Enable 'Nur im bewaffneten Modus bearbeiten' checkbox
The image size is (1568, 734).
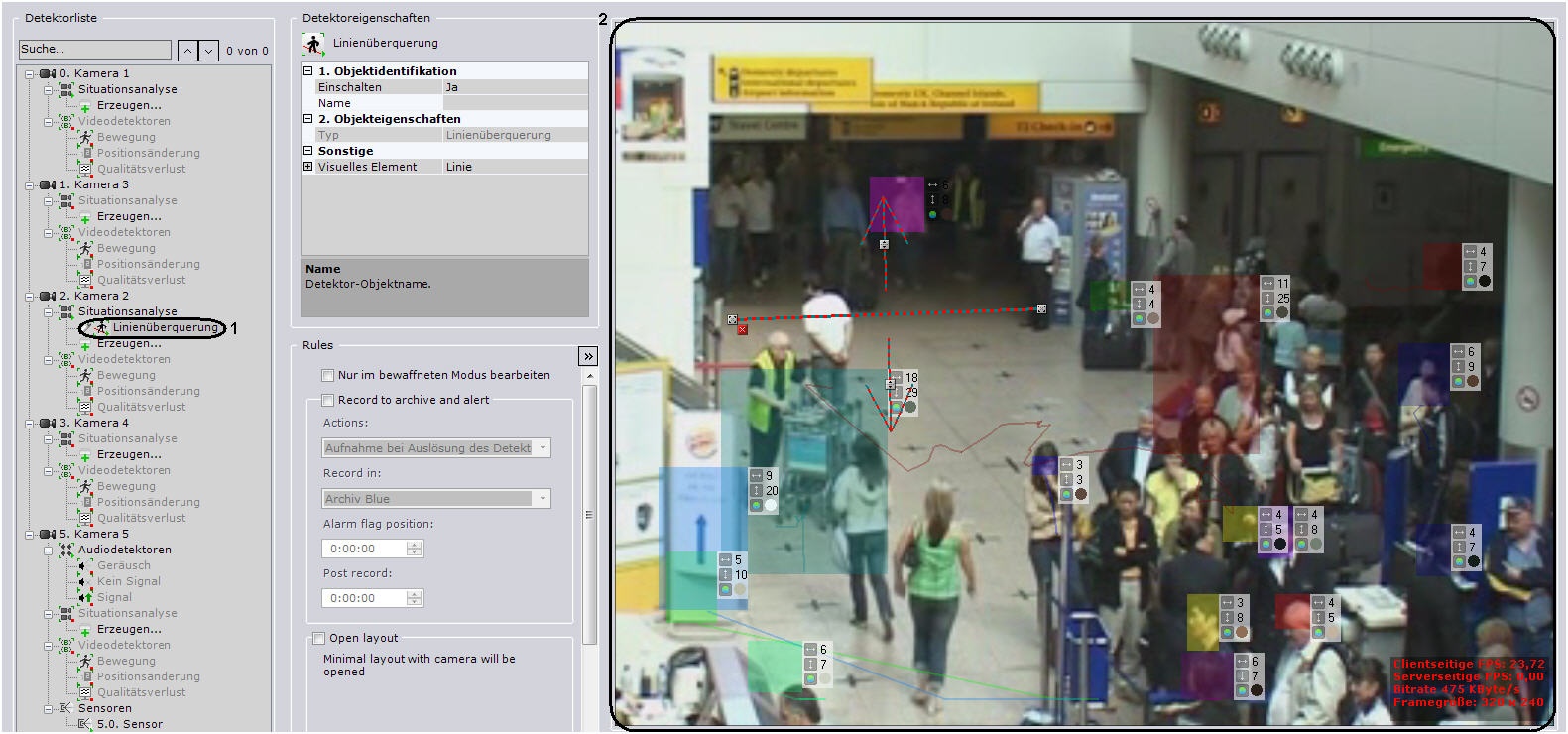click(x=328, y=376)
